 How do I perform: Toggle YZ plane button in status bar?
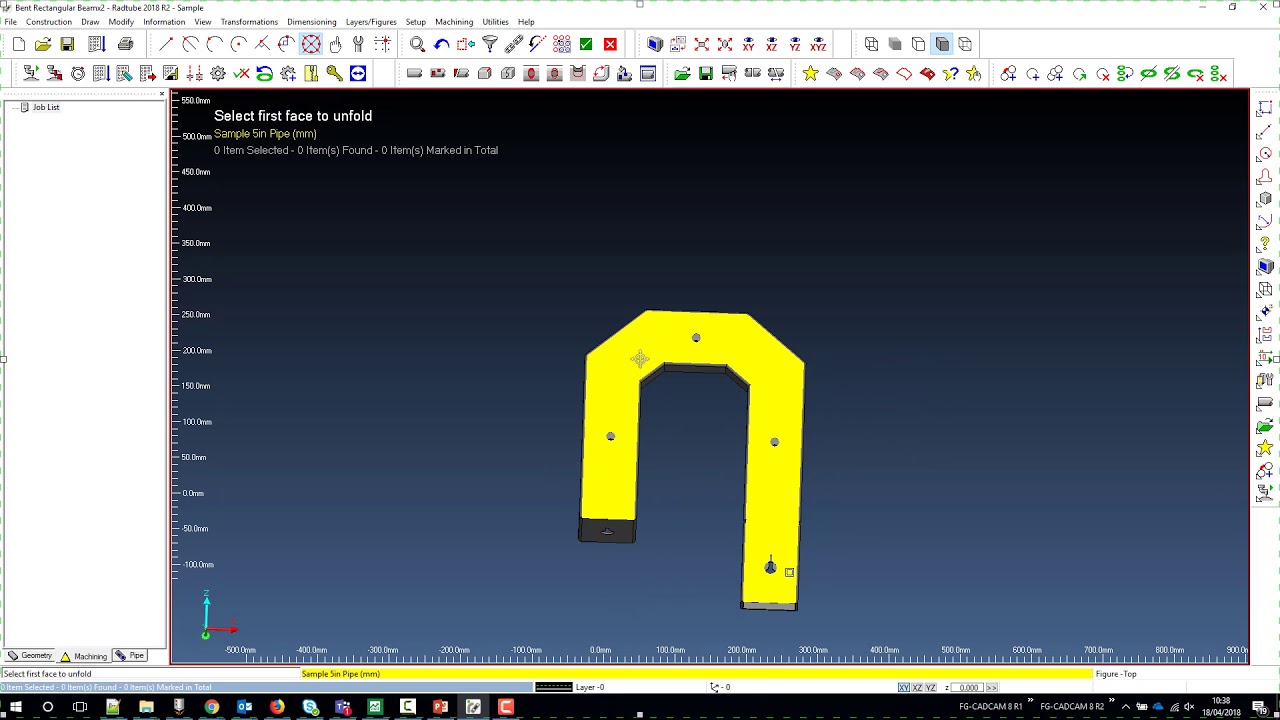(930, 687)
